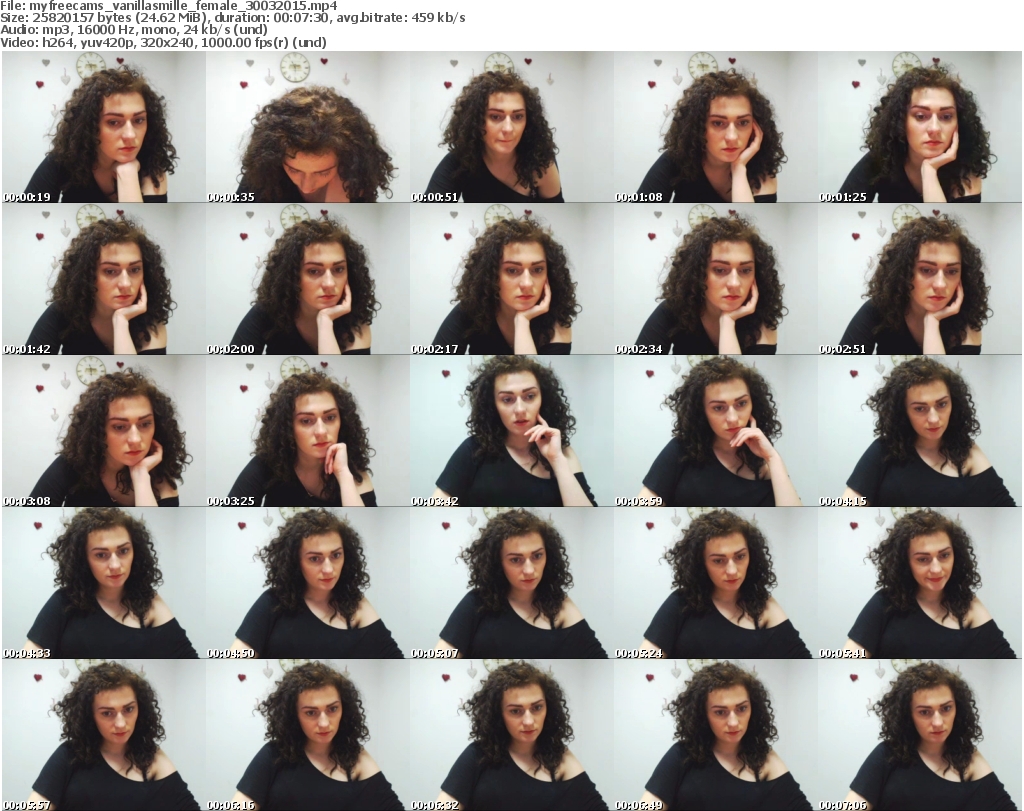Pick the thumbnail at 00:05:41
1024x811 pixels.
click(x=920, y=583)
